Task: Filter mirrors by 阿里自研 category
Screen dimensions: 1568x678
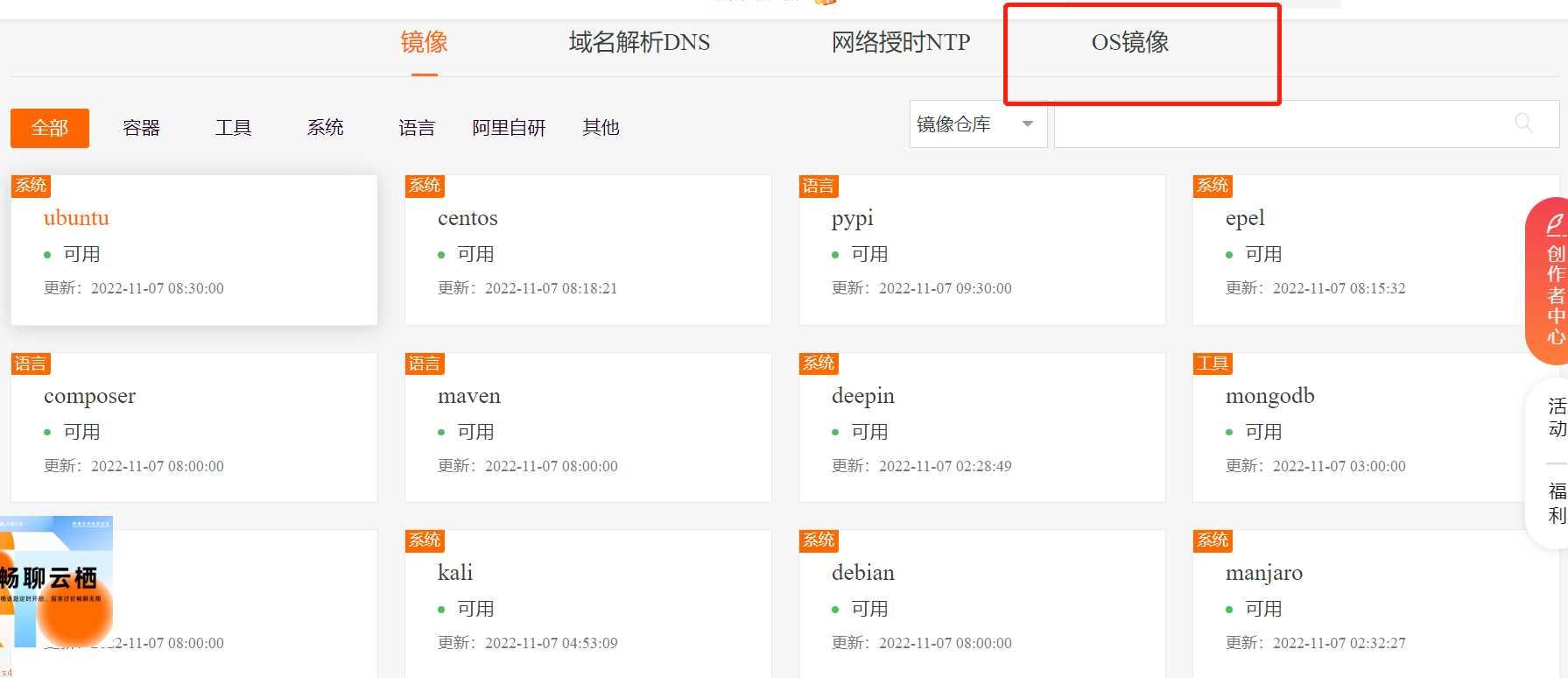Action: (509, 128)
